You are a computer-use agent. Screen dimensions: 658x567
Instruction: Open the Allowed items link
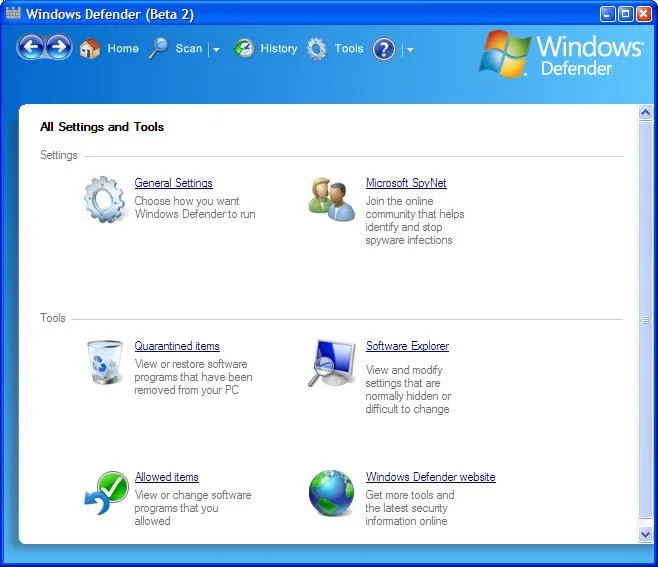[166, 477]
